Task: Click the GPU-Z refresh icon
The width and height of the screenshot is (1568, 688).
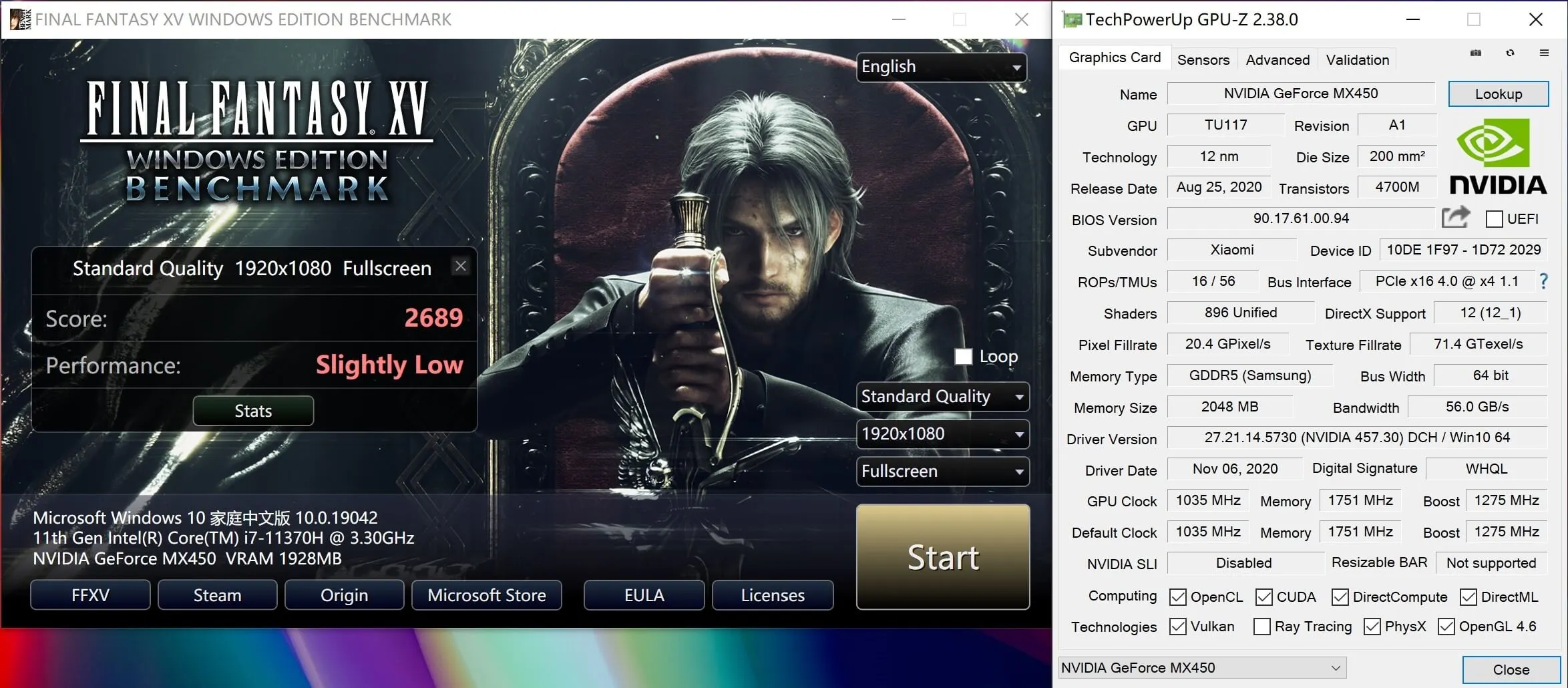Action: [1510, 53]
